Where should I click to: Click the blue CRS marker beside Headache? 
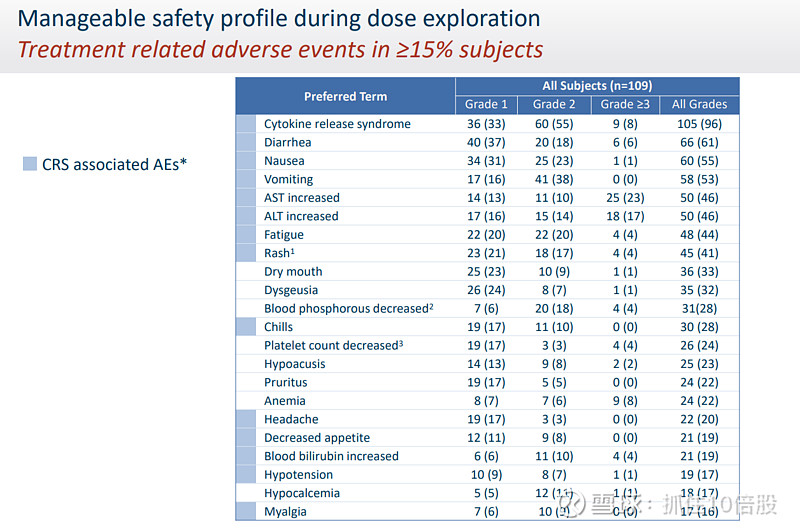[246, 419]
